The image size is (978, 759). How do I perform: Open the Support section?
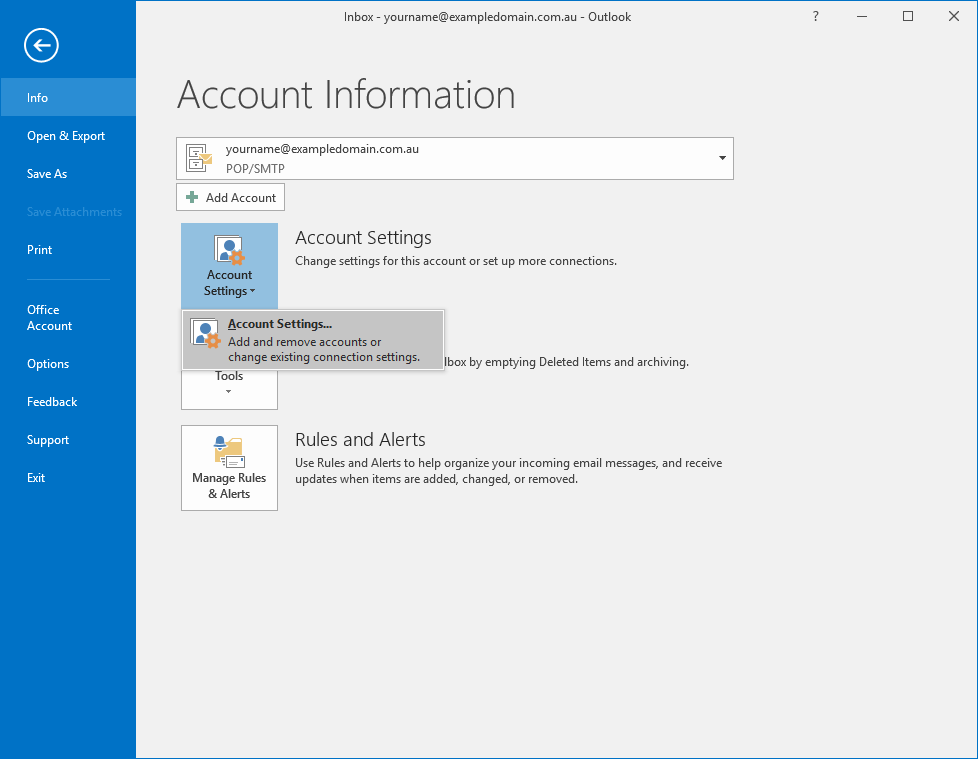pos(48,440)
